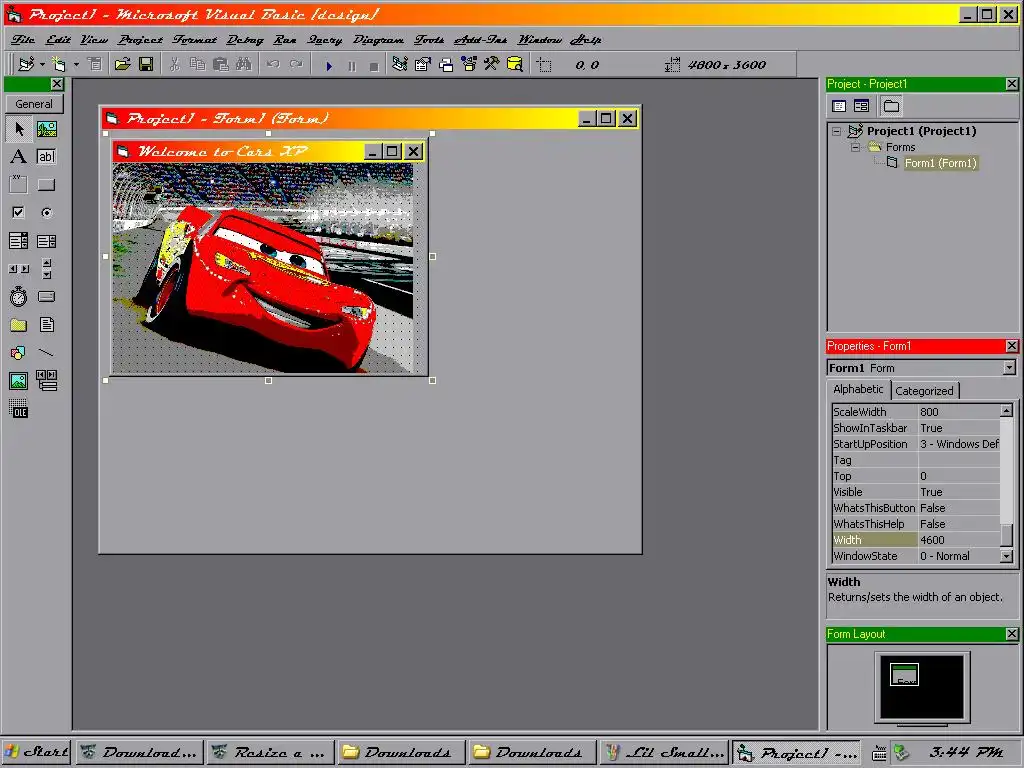Select the VScrollBar control tool

[x=46, y=268]
